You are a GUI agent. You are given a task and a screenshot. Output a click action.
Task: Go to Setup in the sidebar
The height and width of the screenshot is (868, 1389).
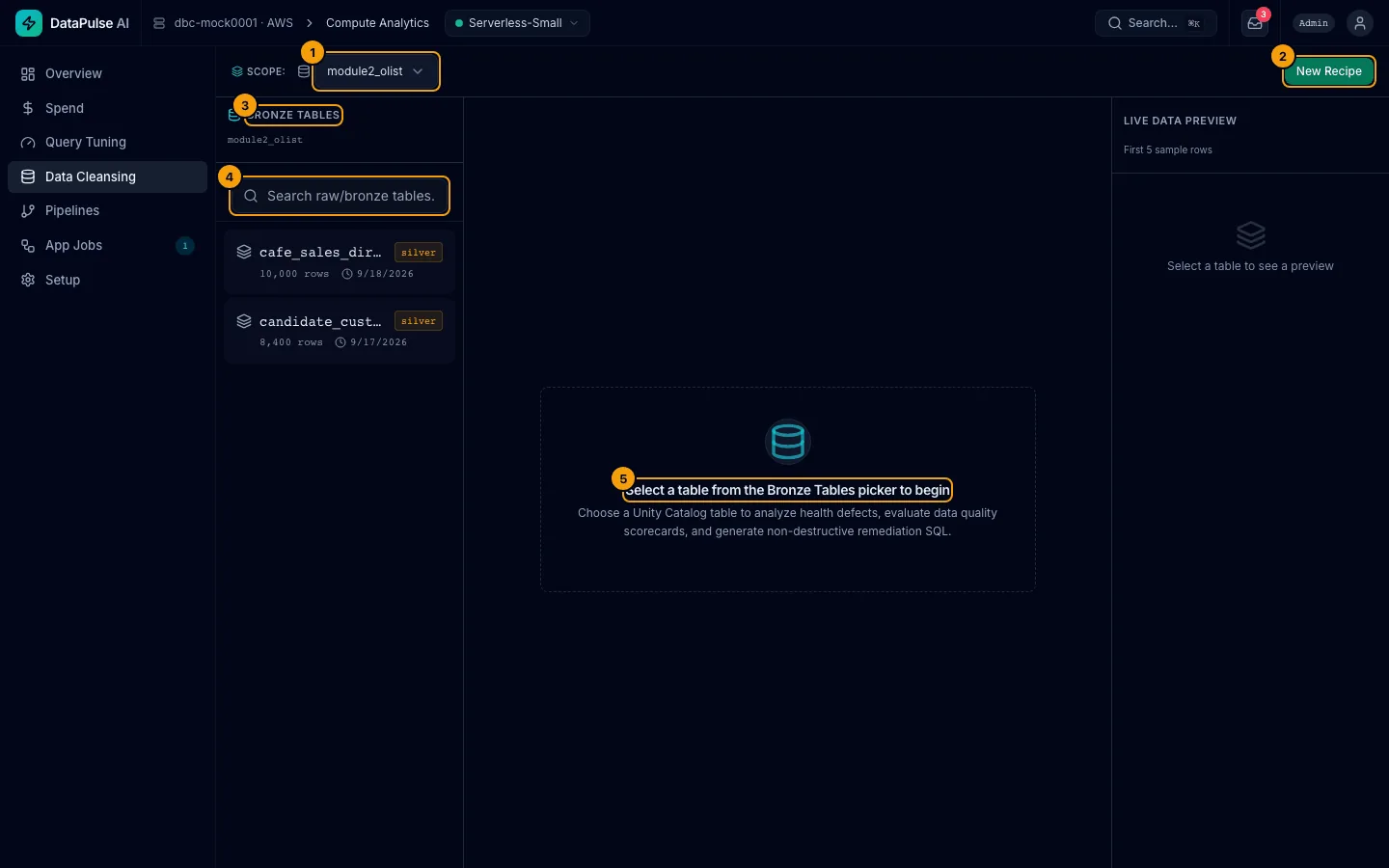pyautogui.click(x=107, y=280)
